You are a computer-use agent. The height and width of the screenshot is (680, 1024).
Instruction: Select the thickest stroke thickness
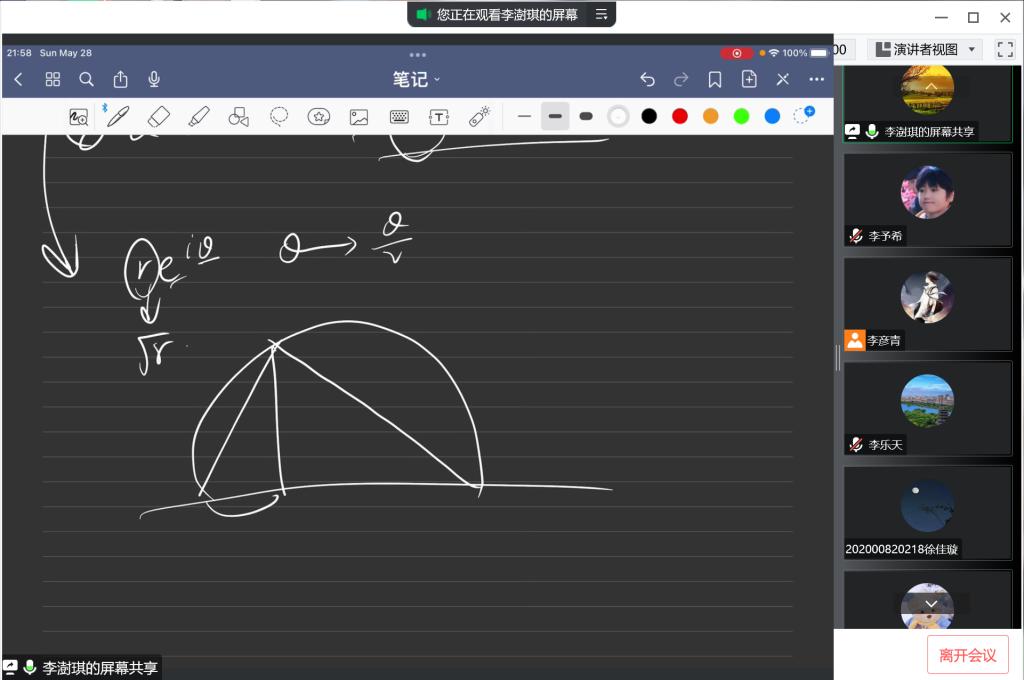point(586,116)
